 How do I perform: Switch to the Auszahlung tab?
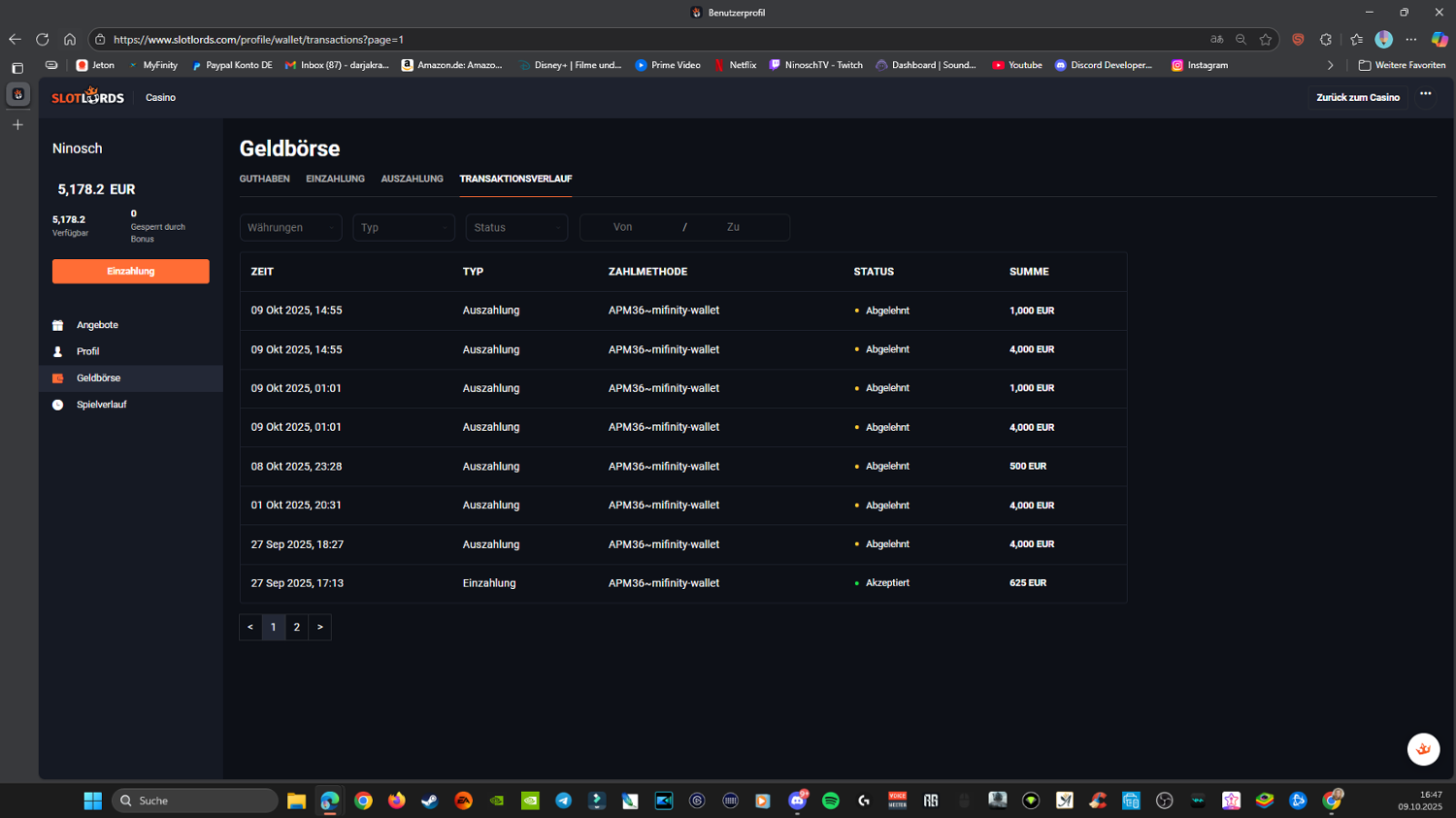(412, 179)
